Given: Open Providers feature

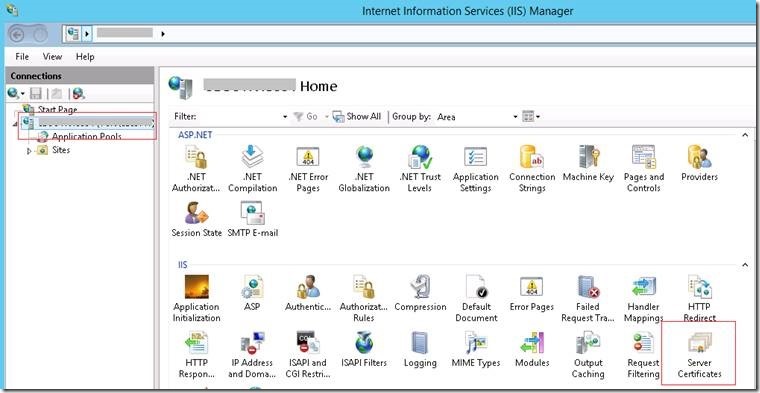Looking at the screenshot, I should point(699,164).
